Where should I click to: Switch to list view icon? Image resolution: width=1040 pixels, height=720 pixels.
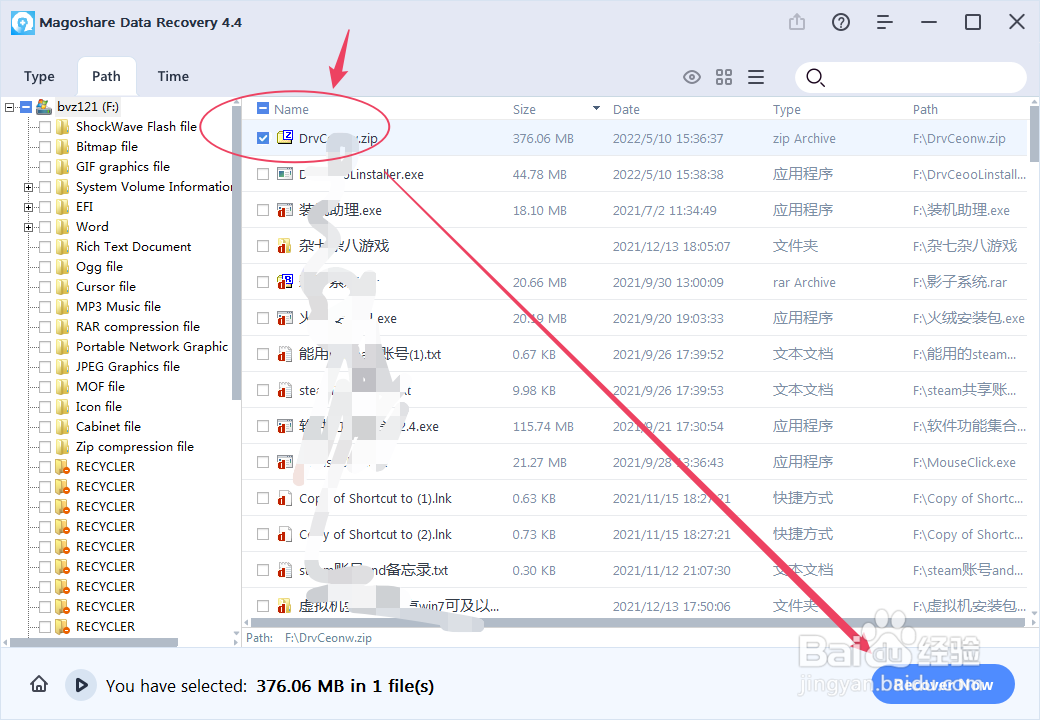(756, 77)
